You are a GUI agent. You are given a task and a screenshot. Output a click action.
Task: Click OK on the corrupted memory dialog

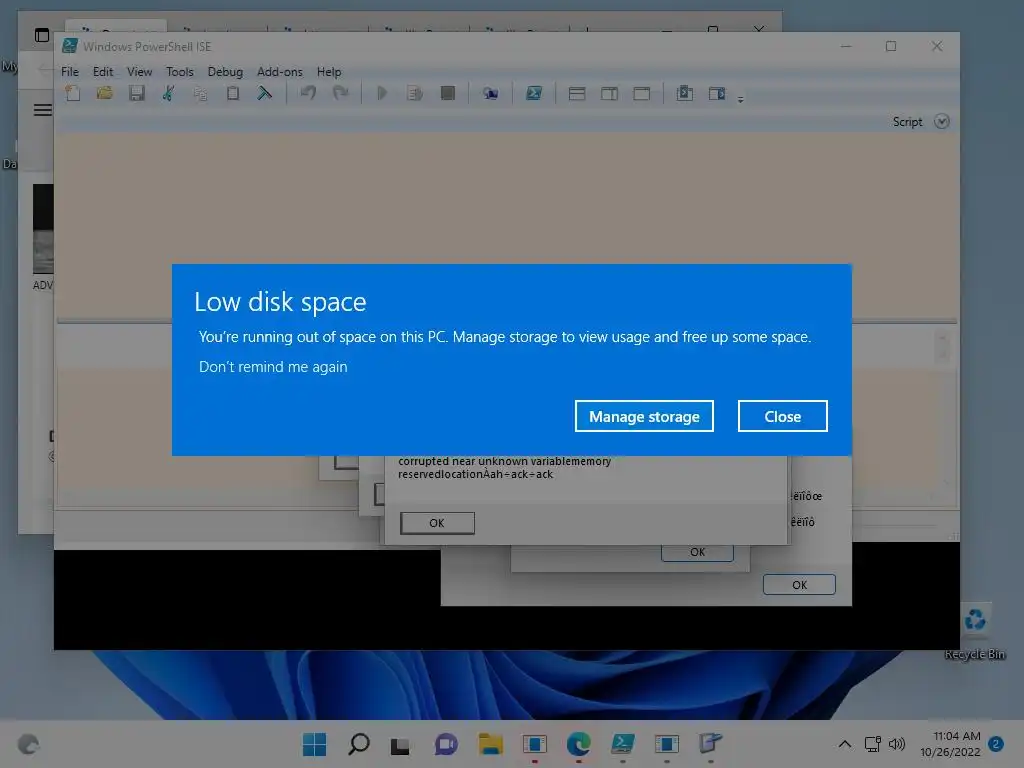437,523
